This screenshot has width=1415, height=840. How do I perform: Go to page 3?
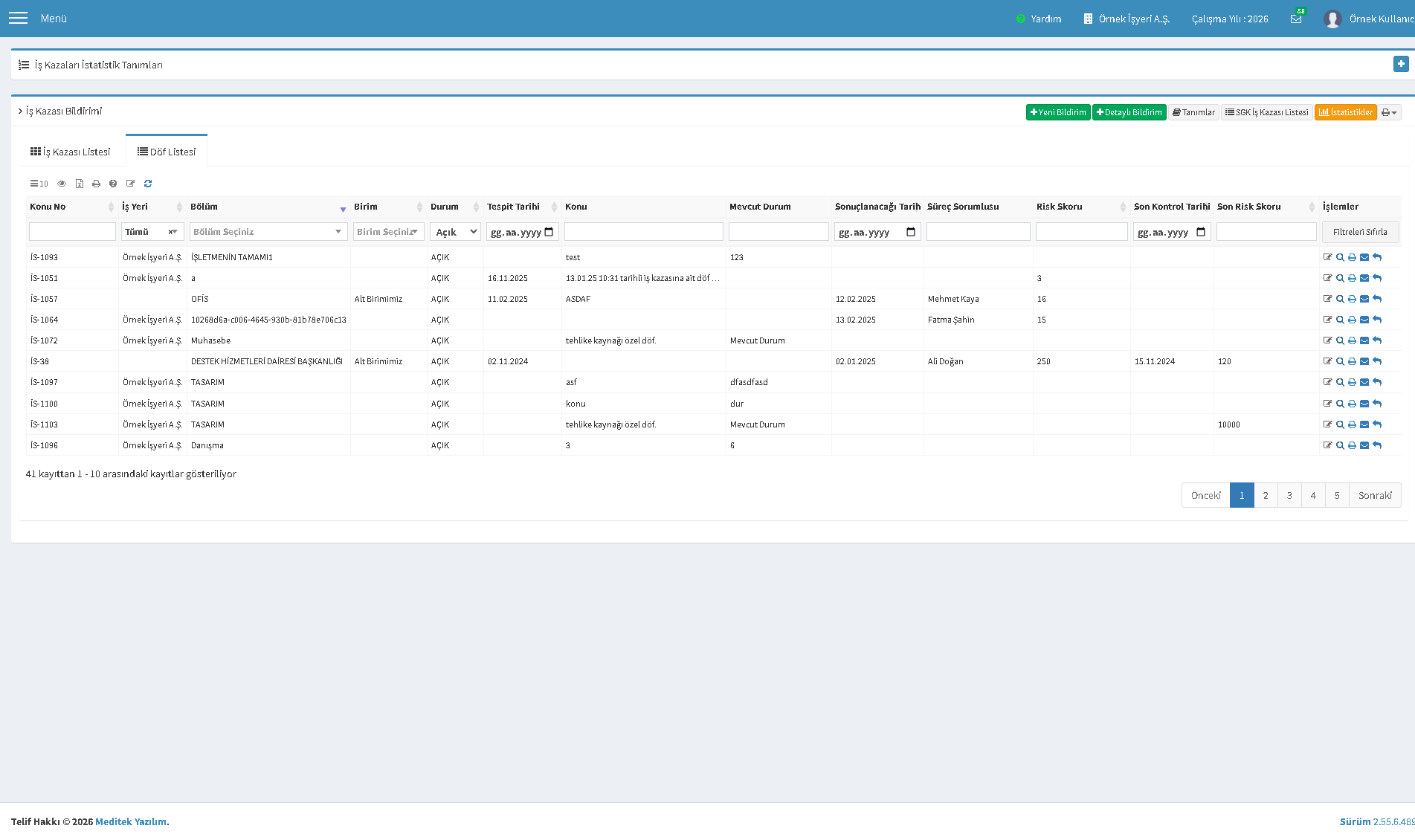(x=1289, y=495)
